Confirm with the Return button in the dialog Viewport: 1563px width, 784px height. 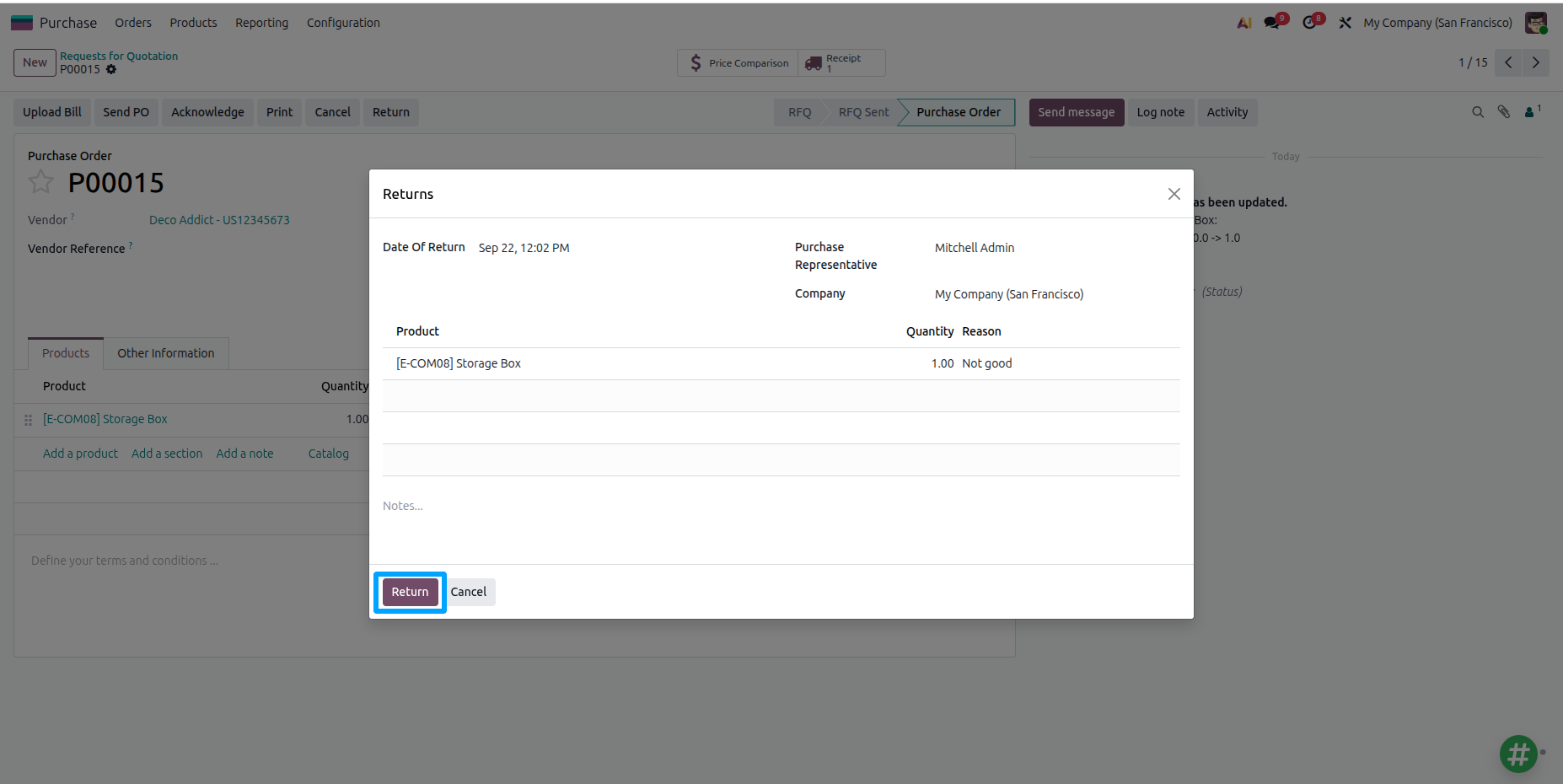point(410,592)
